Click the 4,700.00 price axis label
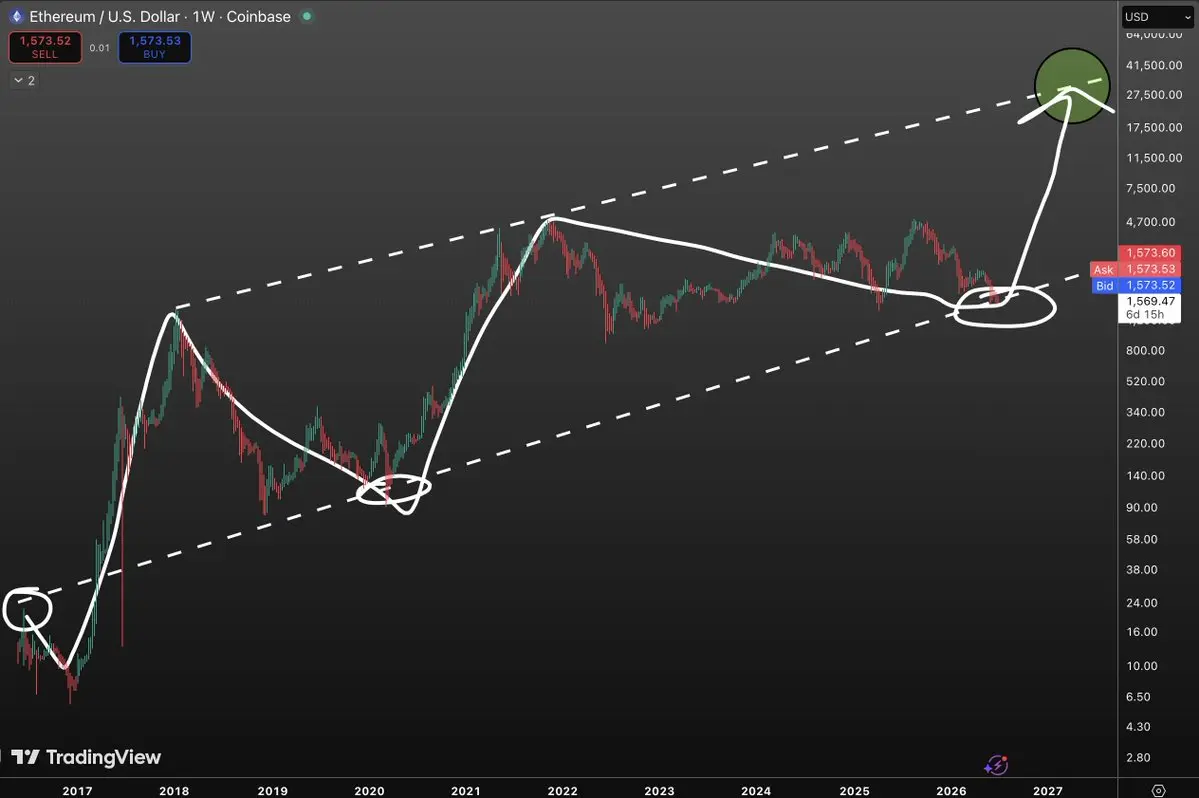1199x798 pixels. click(1151, 222)
